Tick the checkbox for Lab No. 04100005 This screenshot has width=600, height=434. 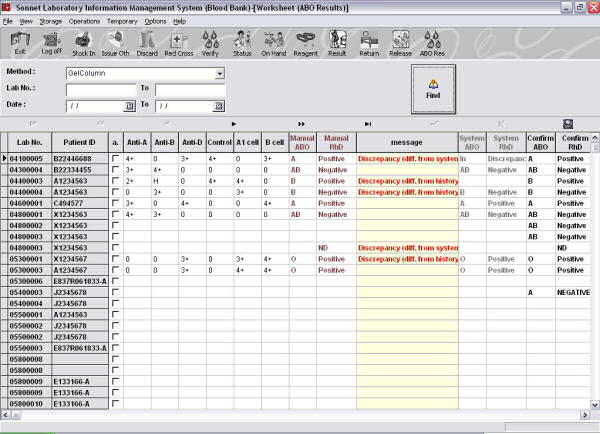click(x=115, y=159)
